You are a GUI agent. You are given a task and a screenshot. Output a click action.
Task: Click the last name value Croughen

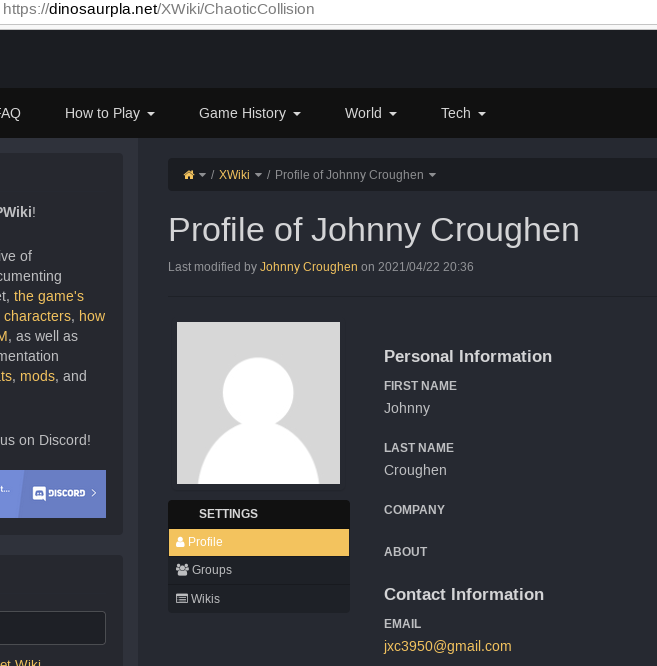(415, 470)
